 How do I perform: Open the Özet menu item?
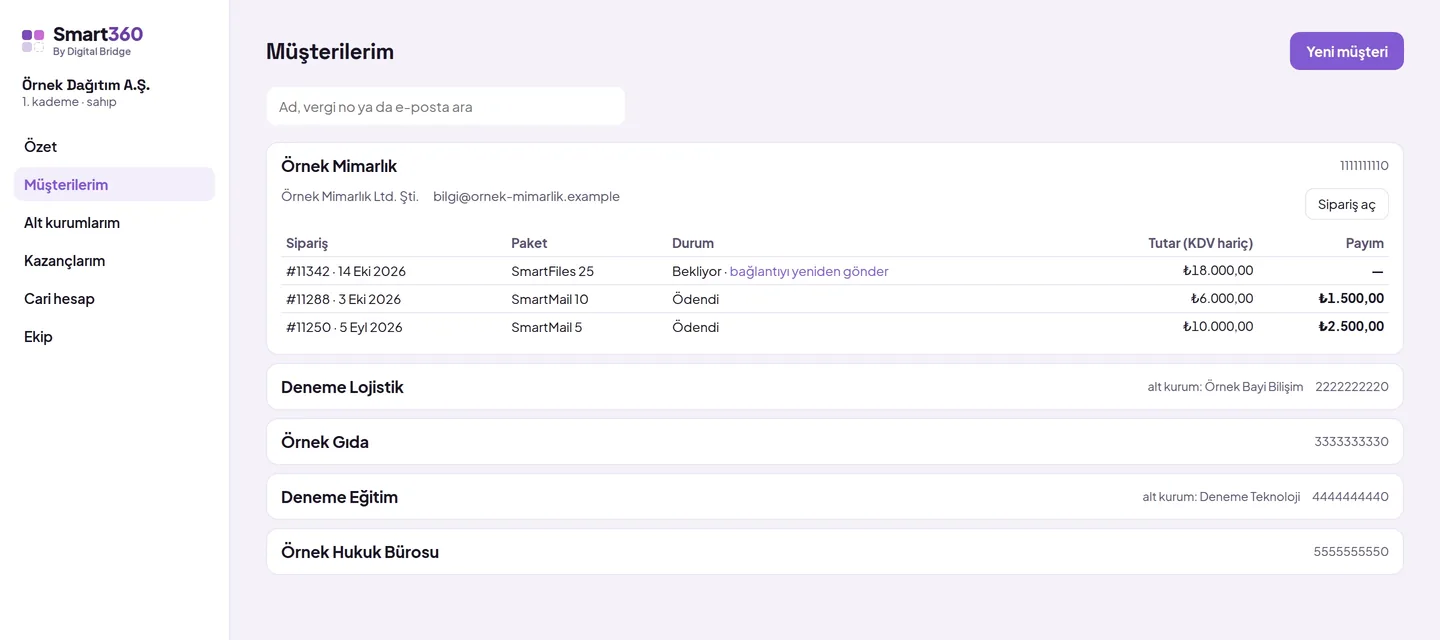pos(114,146)
